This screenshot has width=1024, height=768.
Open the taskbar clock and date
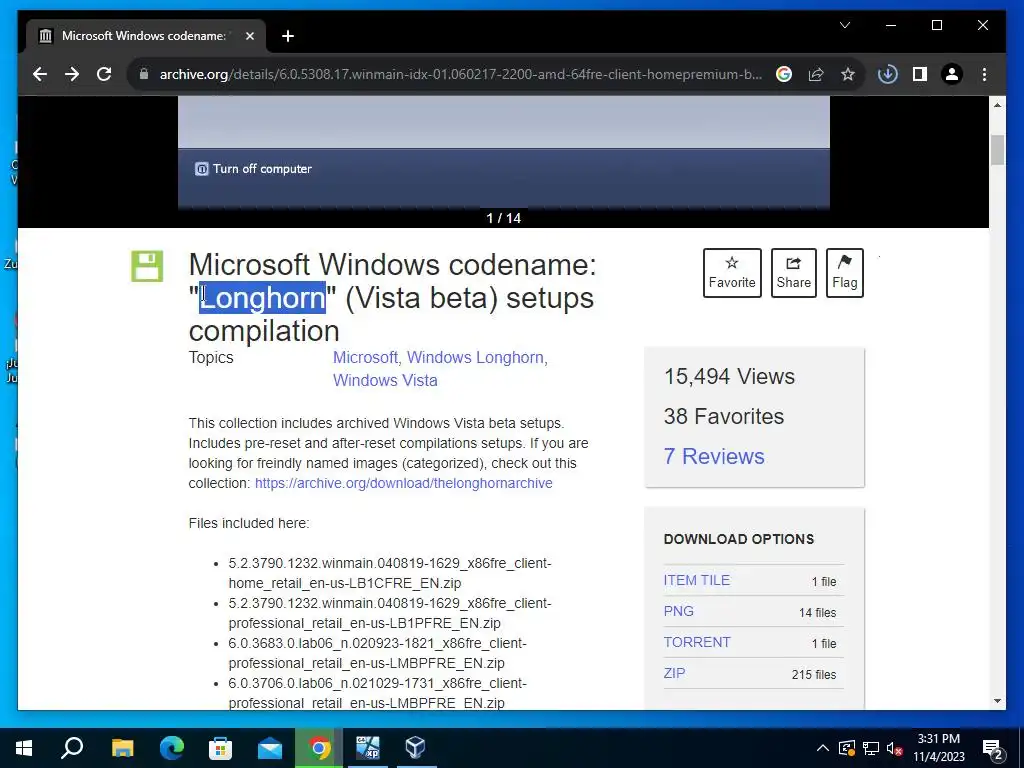pyautogui.click(x=939, y=748)
